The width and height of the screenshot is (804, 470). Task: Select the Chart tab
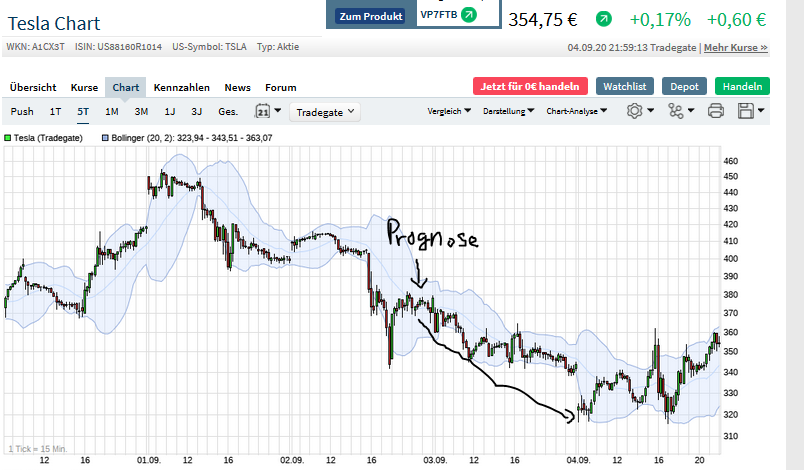pos(126,87)
